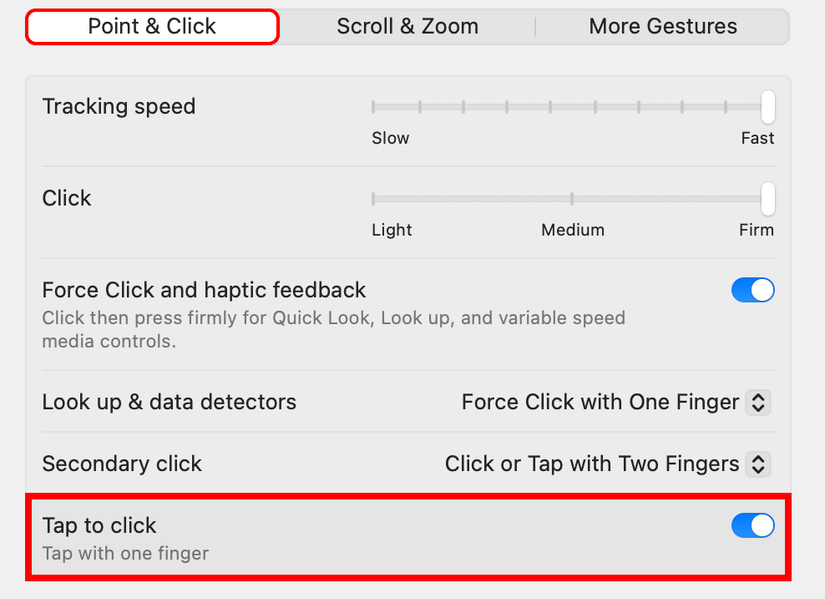
Task: Click the Slow label under Tracking speed
Action: pos(390,138)
